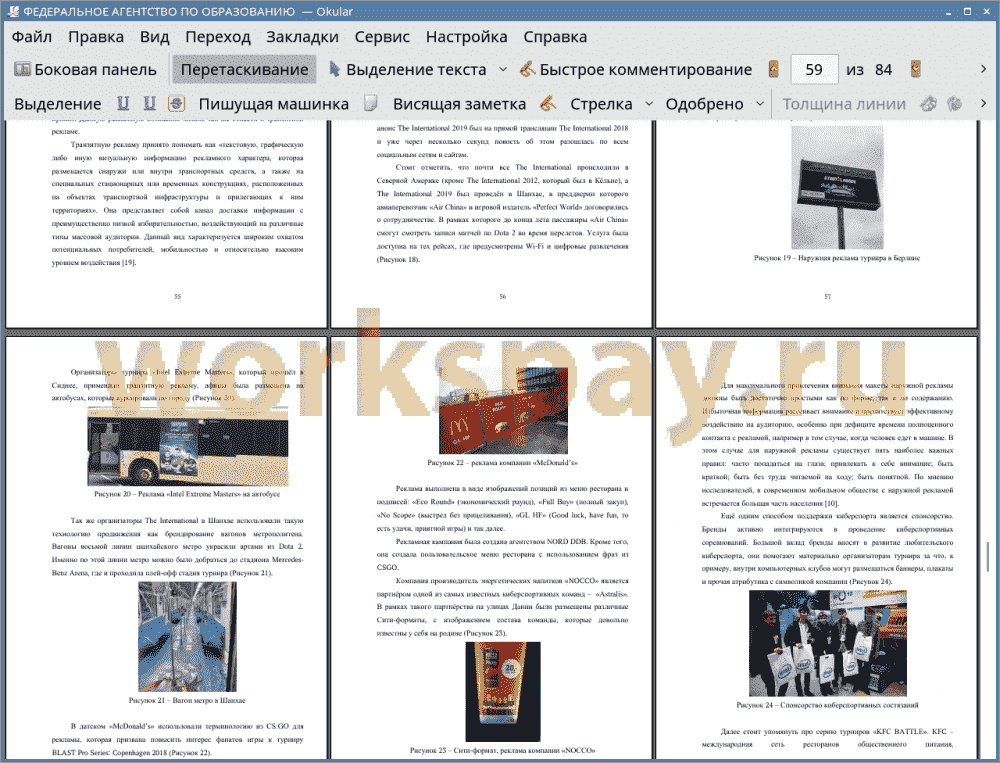1000x763 pixels.
Task: Switch to the Выделение текста tool
Action: [407, 70]
